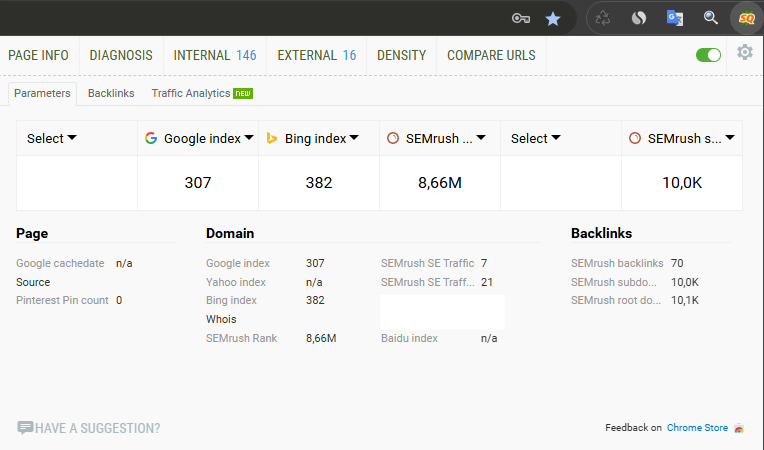Toggle the green SEOquake on/off switch
764x450 pixels.
(708, 55)
